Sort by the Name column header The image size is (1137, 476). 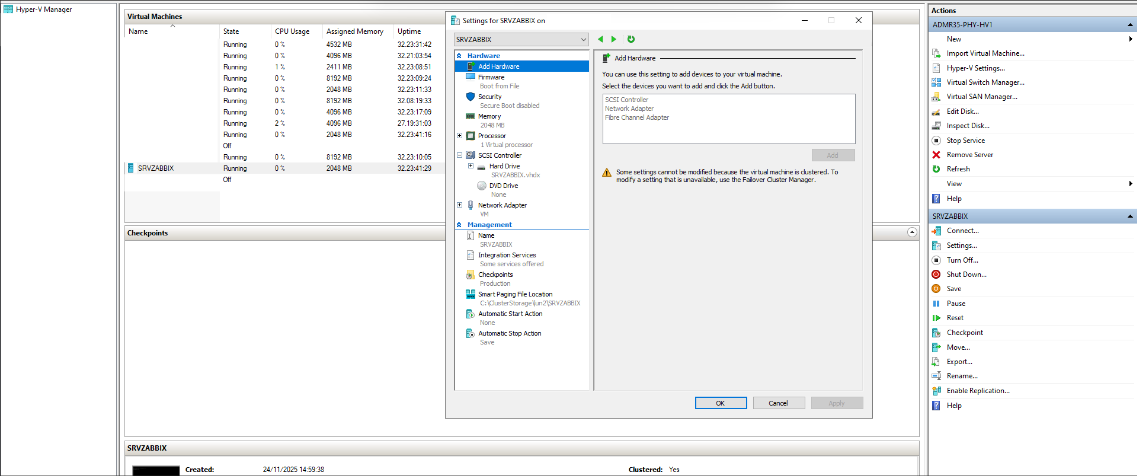click(x=173, y=32)
